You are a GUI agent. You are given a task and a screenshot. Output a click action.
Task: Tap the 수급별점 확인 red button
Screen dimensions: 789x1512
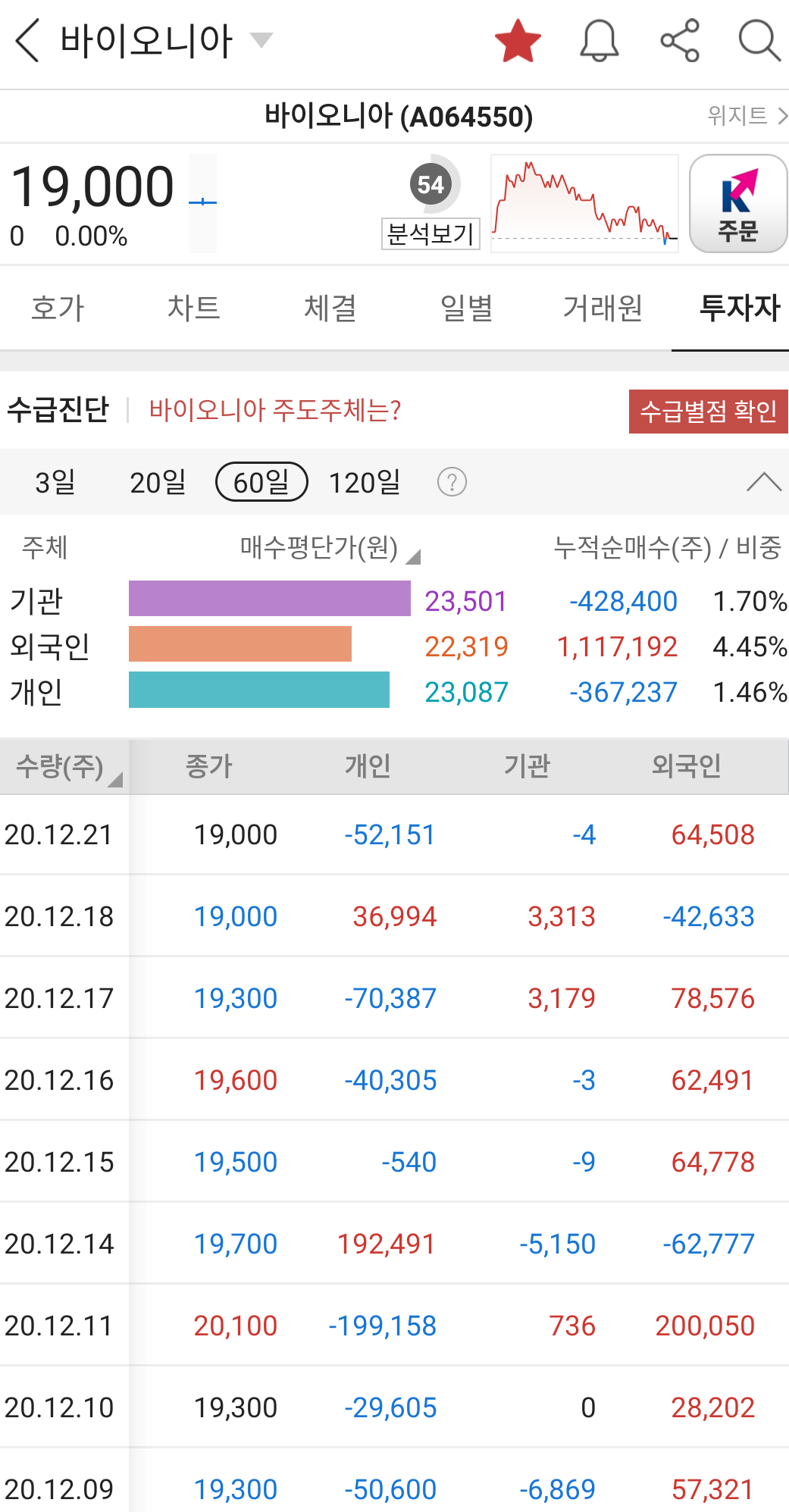coord(709,412)
